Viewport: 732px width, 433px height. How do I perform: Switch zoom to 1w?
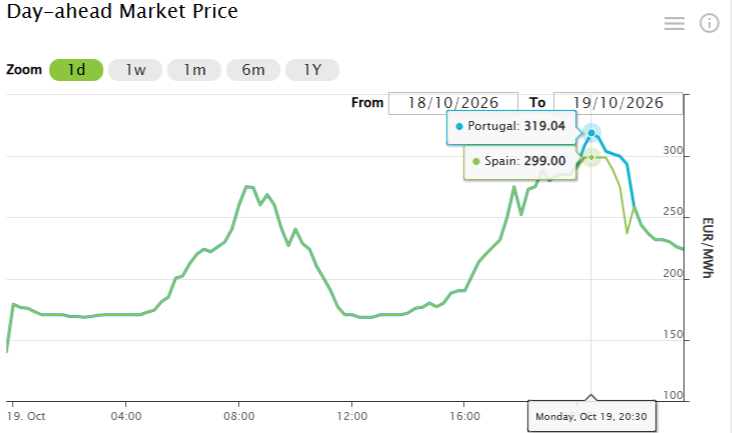135,70
